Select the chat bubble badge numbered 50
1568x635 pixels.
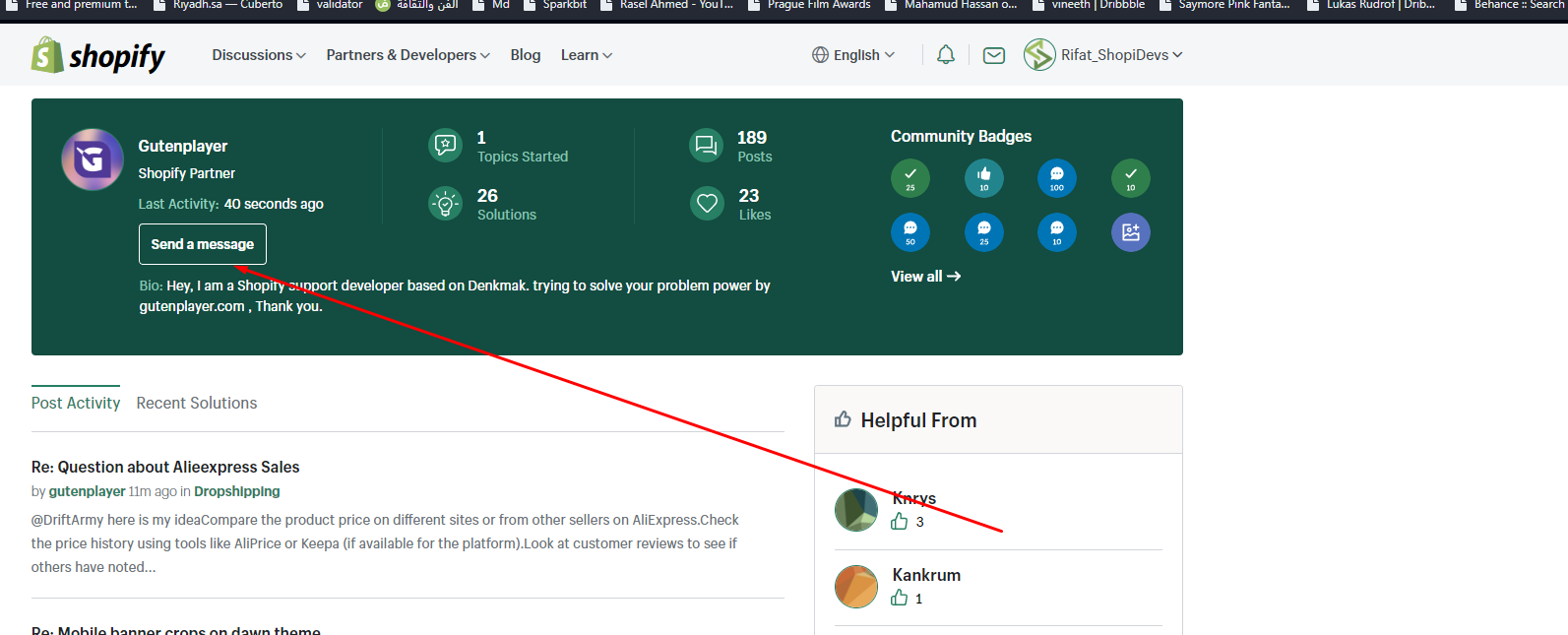910,232
